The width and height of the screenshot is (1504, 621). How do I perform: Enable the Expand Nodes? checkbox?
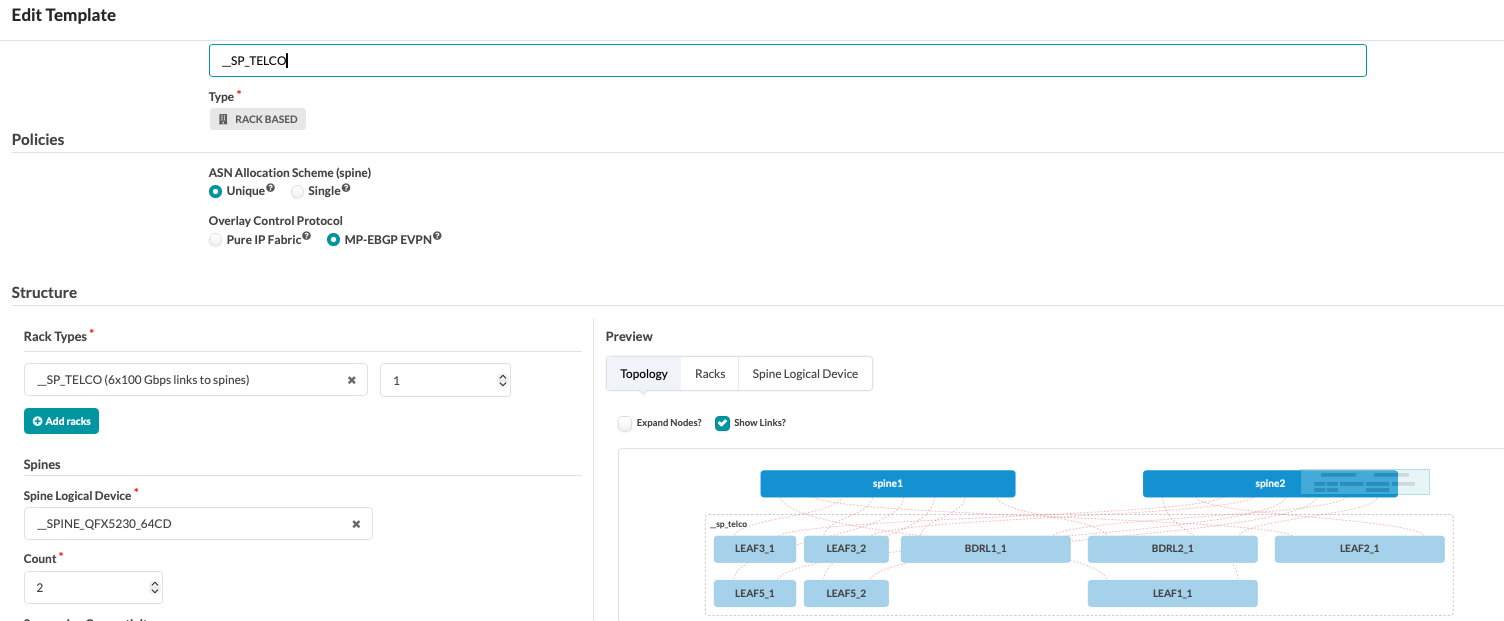coord(625,423)
